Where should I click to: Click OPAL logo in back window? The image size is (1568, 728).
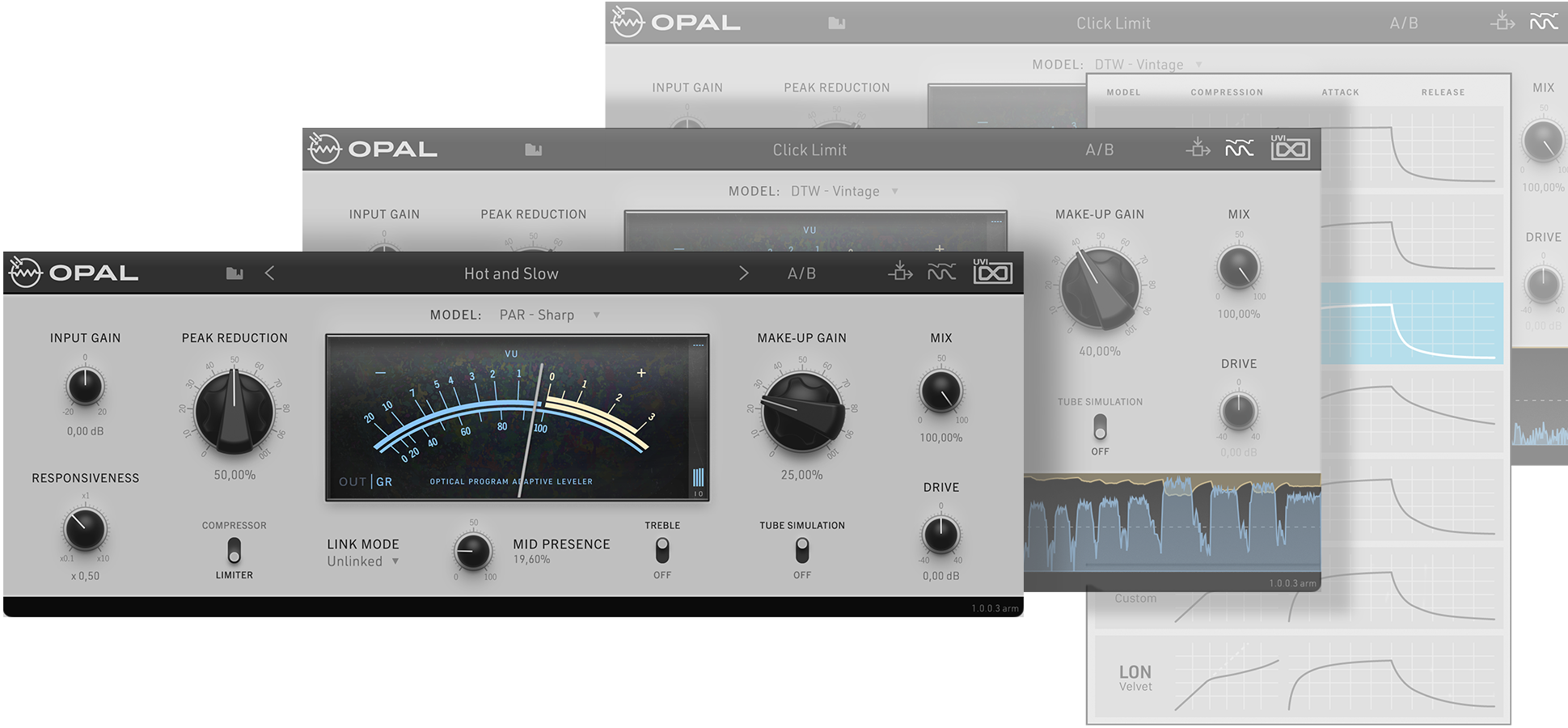[x=676, y=23]
